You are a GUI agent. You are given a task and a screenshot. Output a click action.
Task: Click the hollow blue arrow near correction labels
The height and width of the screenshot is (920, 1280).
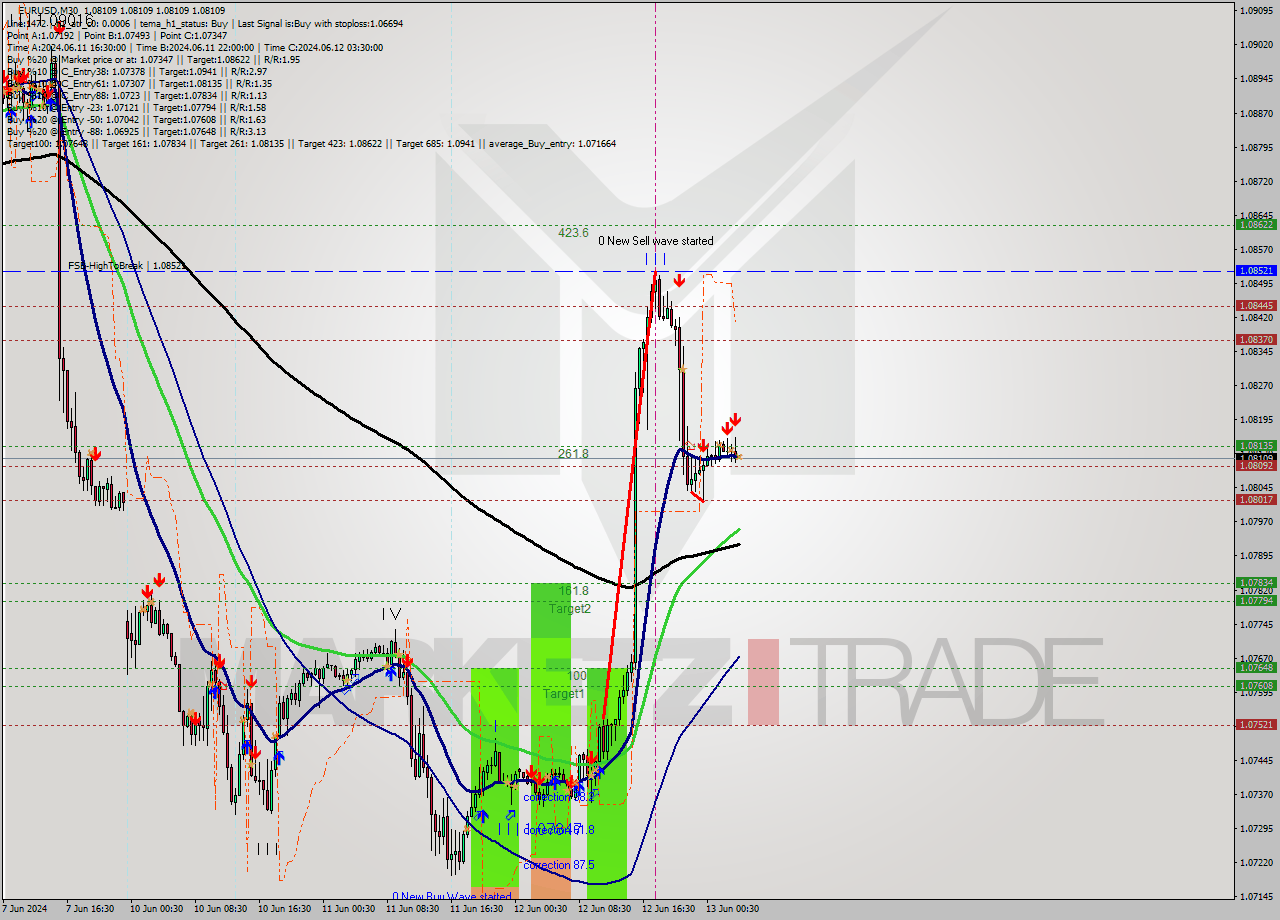click(510, 815)
